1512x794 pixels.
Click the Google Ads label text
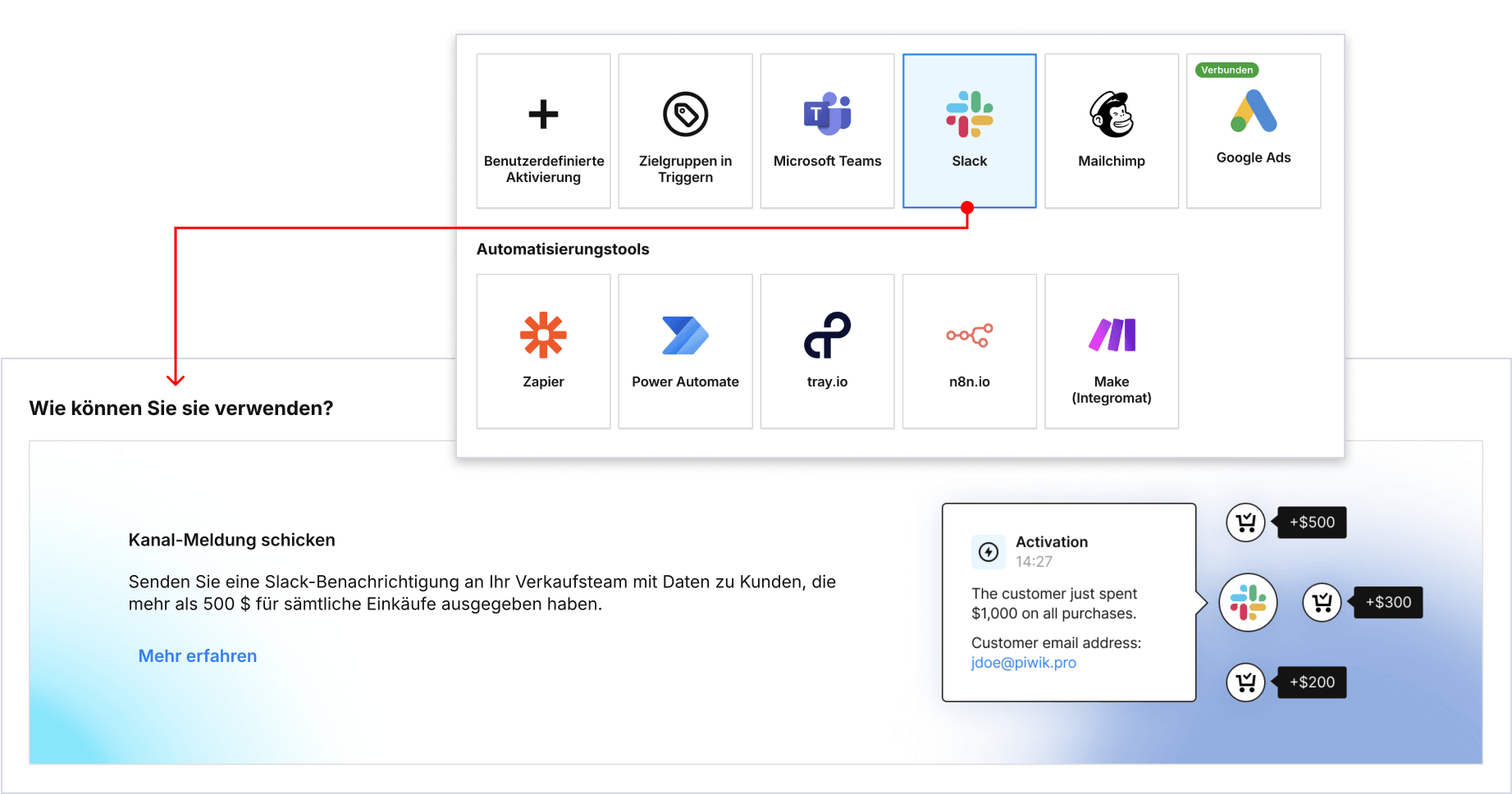[1254, 157]
